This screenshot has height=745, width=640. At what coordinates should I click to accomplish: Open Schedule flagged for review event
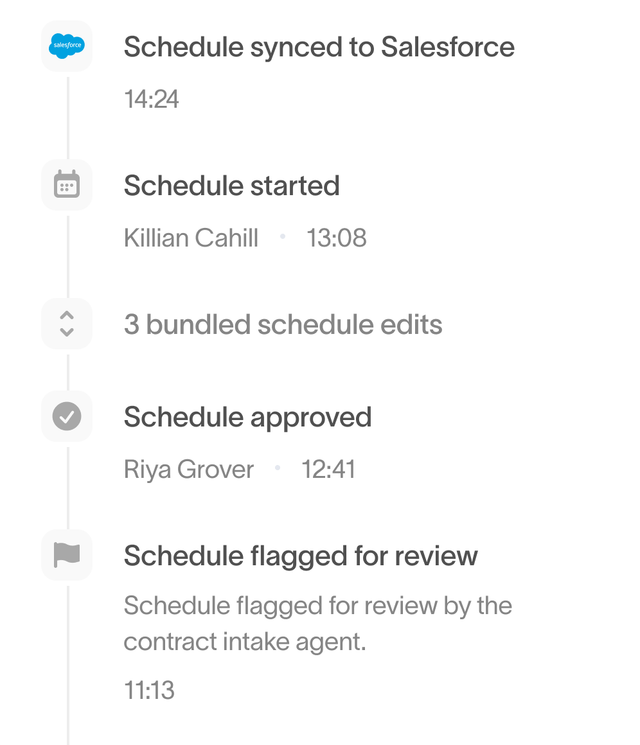pyautogui.click(x=300, y=556)
